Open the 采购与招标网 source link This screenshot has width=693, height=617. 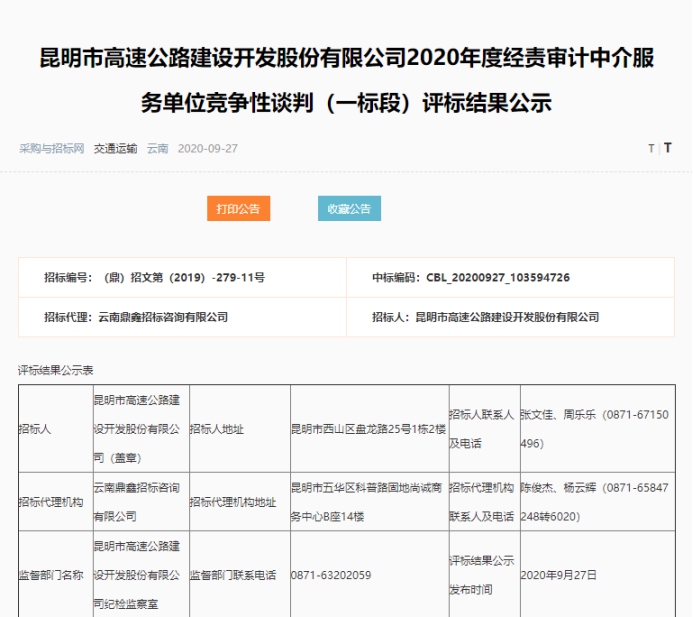(x=51, y=148)
